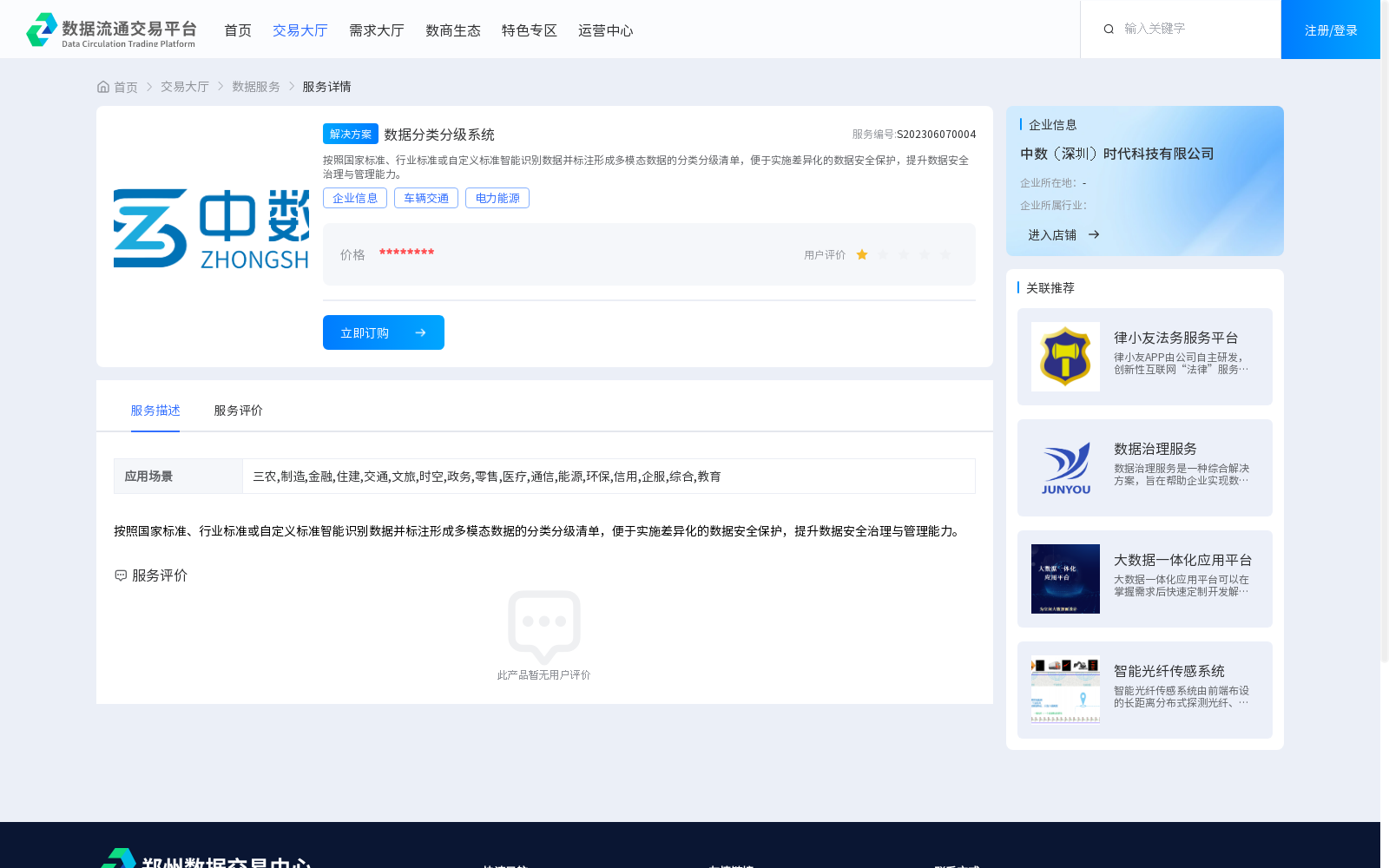Switch to 服务描述 tab
The width and height of the screenshot is (1389, 868).
coord(155,411)
